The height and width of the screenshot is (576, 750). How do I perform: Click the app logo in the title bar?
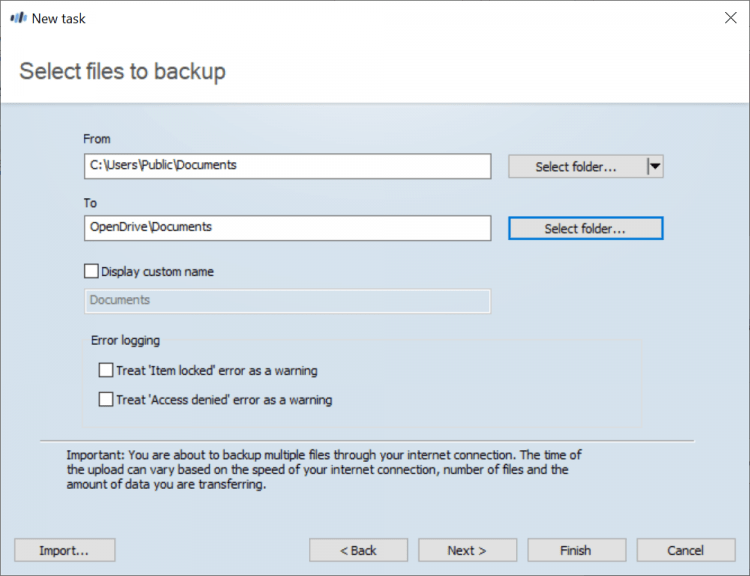(x=18, y=18)
